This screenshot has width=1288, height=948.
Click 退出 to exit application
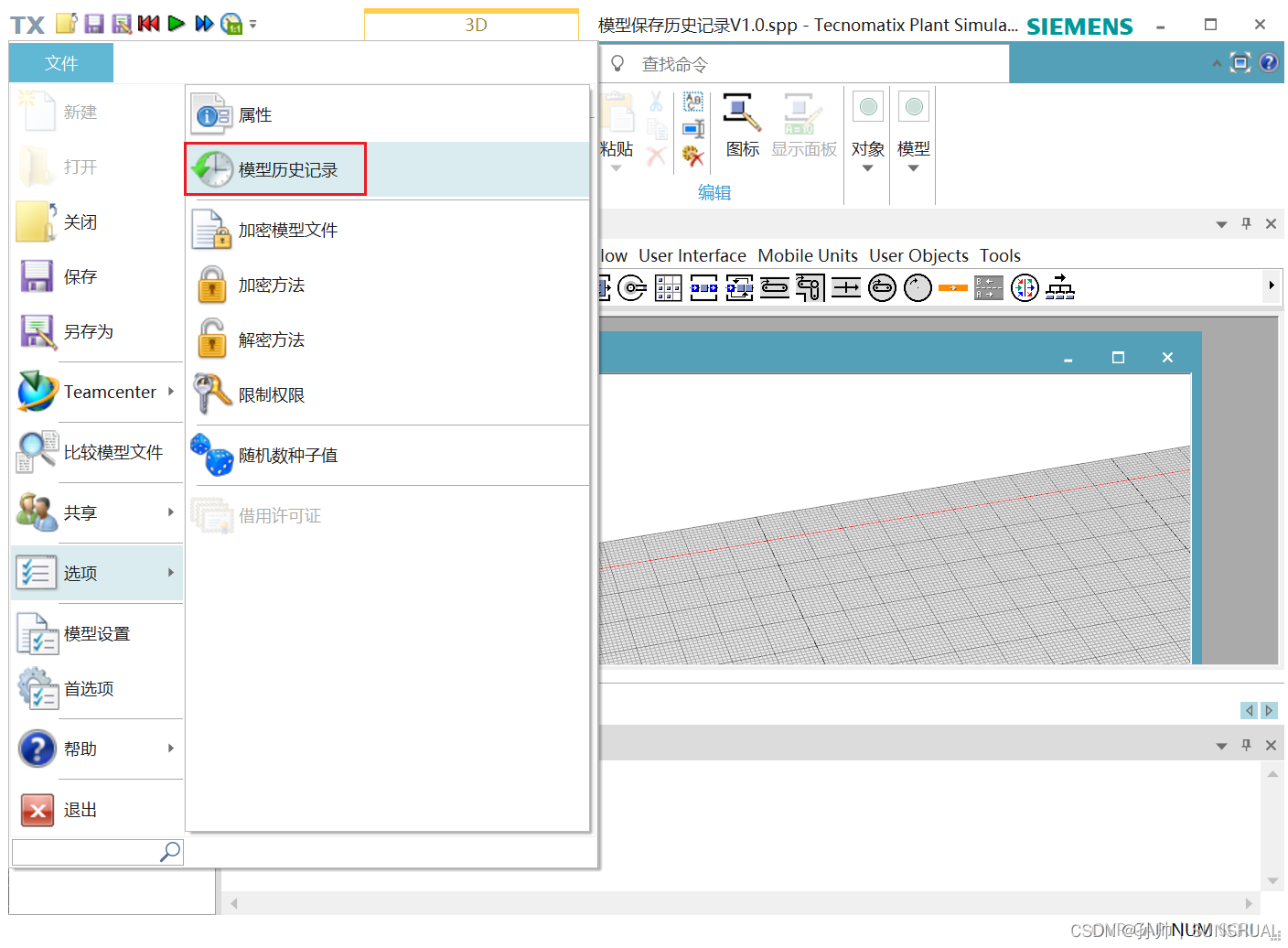(97, 810)
